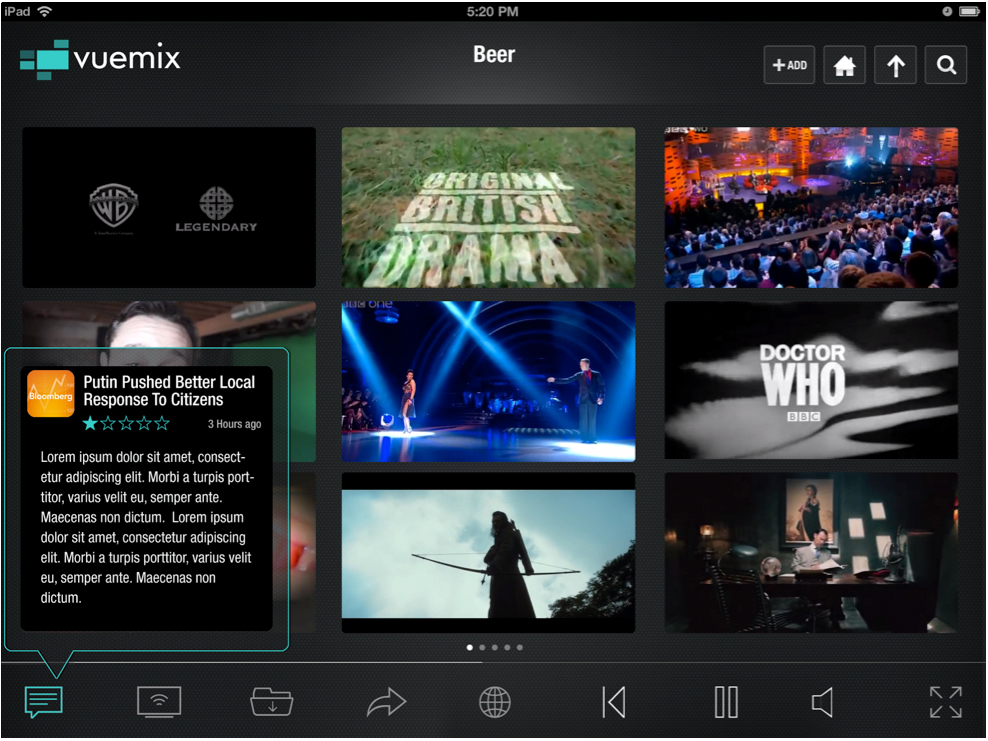Viewport: 988px width, 741px height.
Task: Open the orange studio audience video thumbnail
Action: [x=811, y=207]
